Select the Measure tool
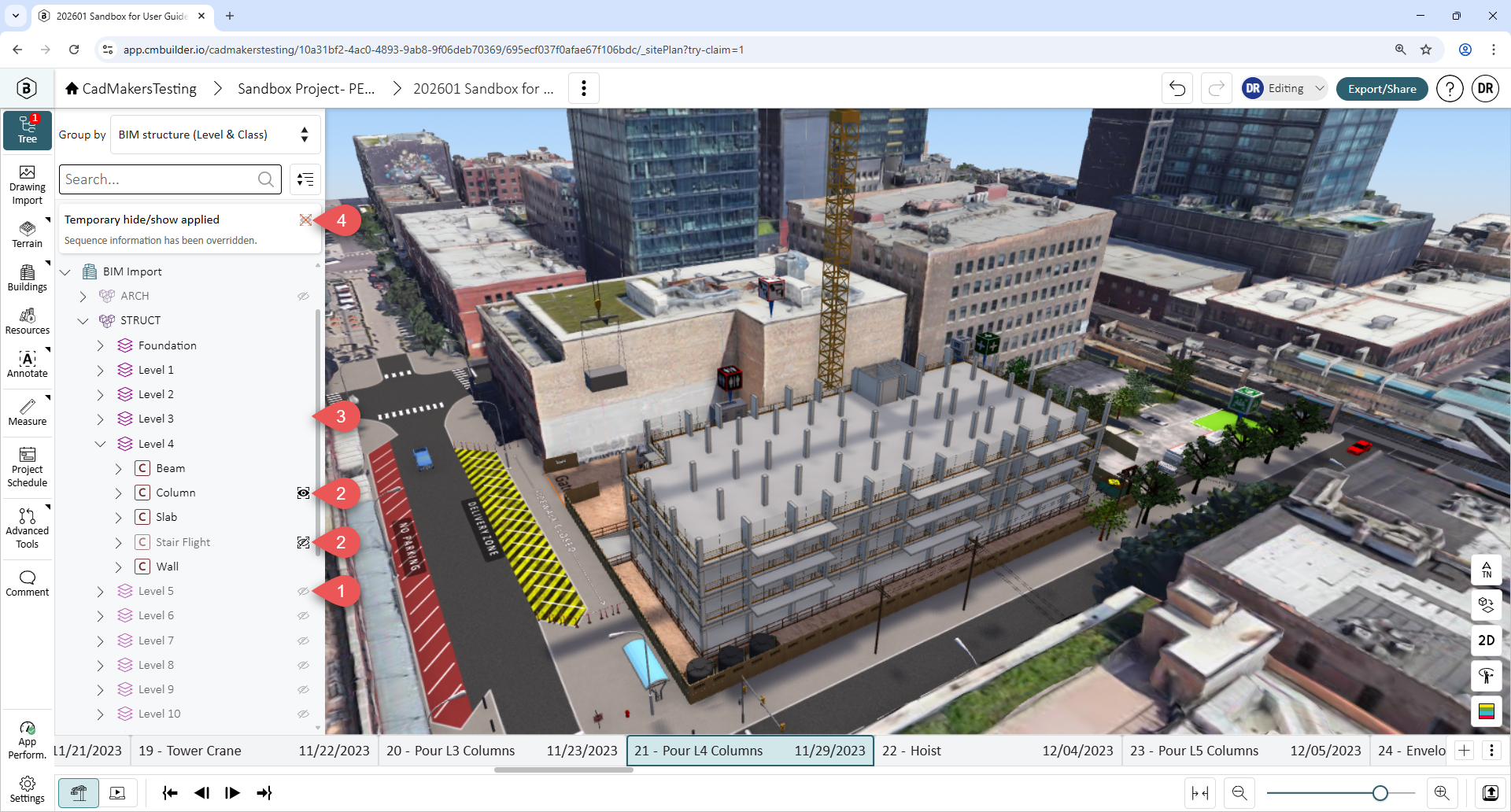This screenshot has height=812, width=1511. (28, 412)
